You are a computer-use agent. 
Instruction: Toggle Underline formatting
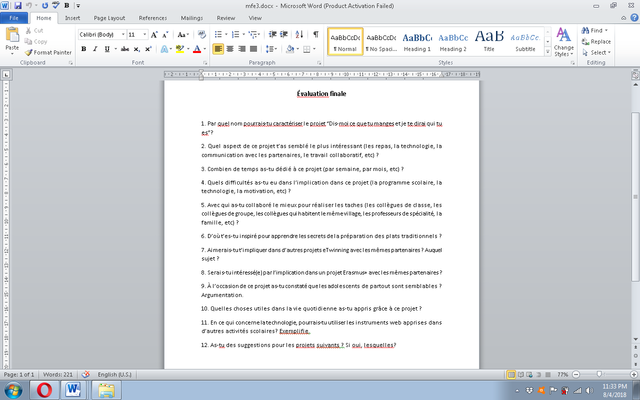coord(107,49)
